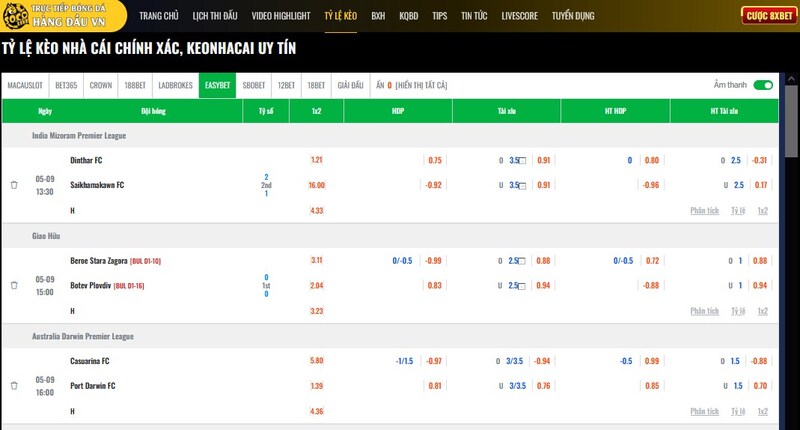800x430 pixels.
Task: Switch to CROWN tab
Action: click(x=101, y=85)
